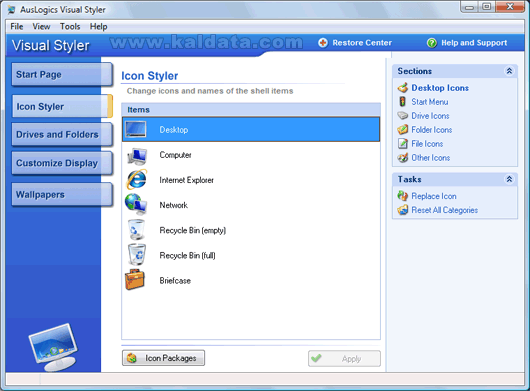Select the Briefcase row text

tap(175, 280)
